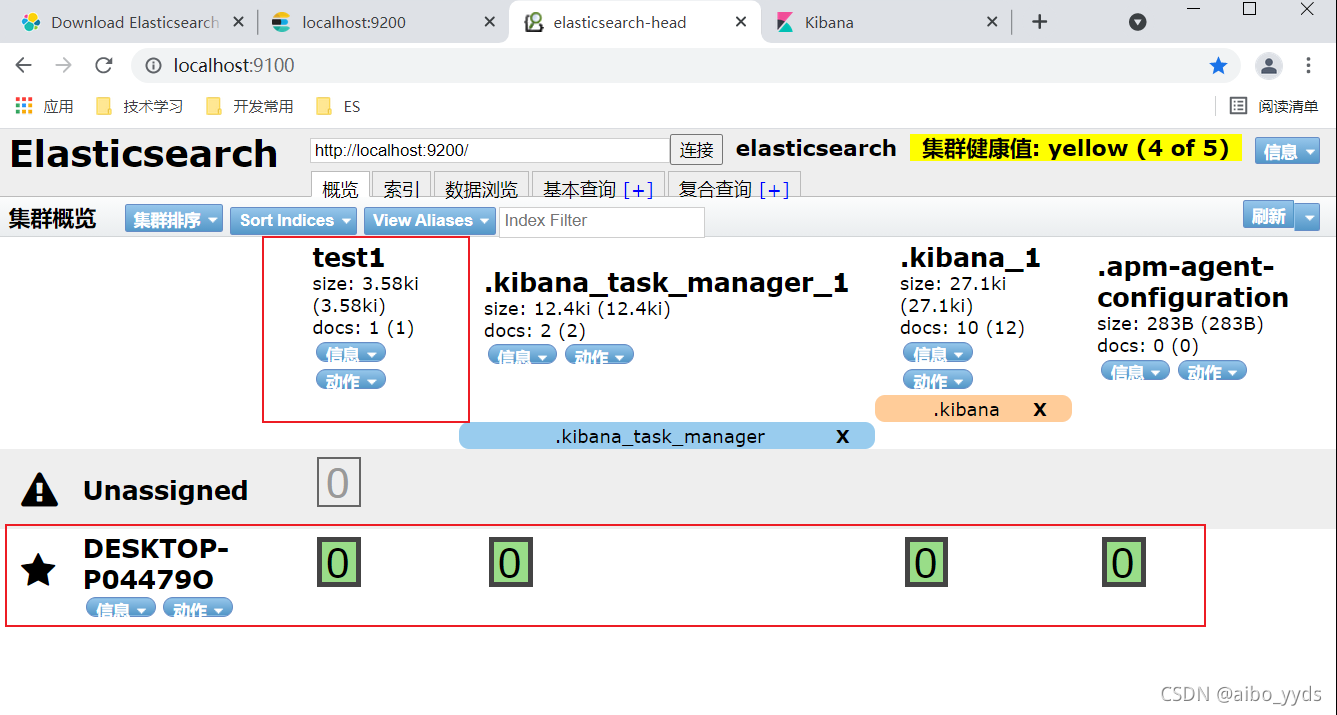This screenshot has width=1337, height=715.
Task: Open the Sort Indices dropdown
Action: (x=294, y=220)
